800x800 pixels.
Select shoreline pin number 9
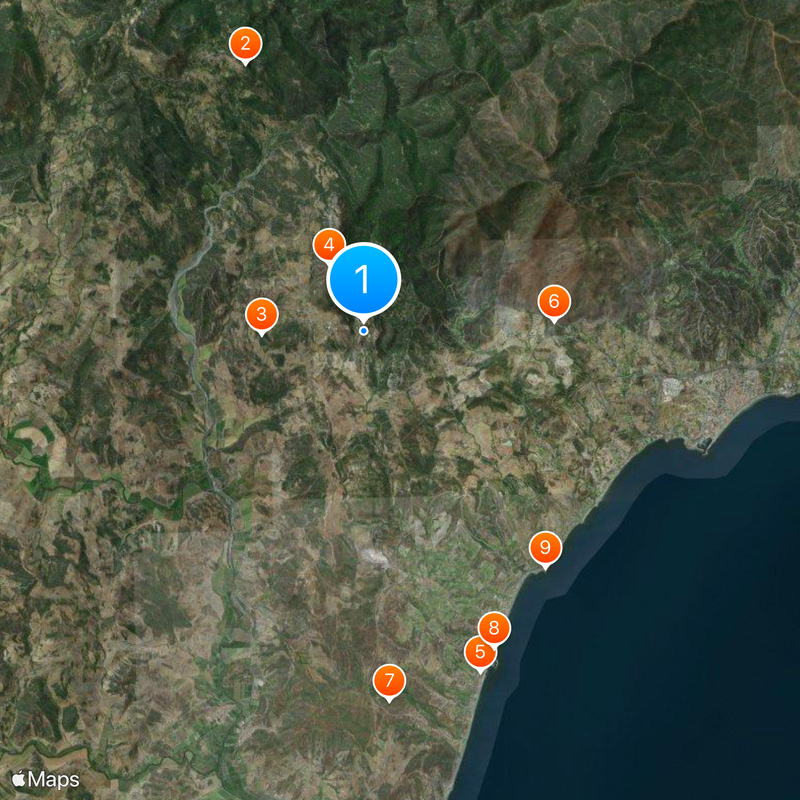pos(545,547)
